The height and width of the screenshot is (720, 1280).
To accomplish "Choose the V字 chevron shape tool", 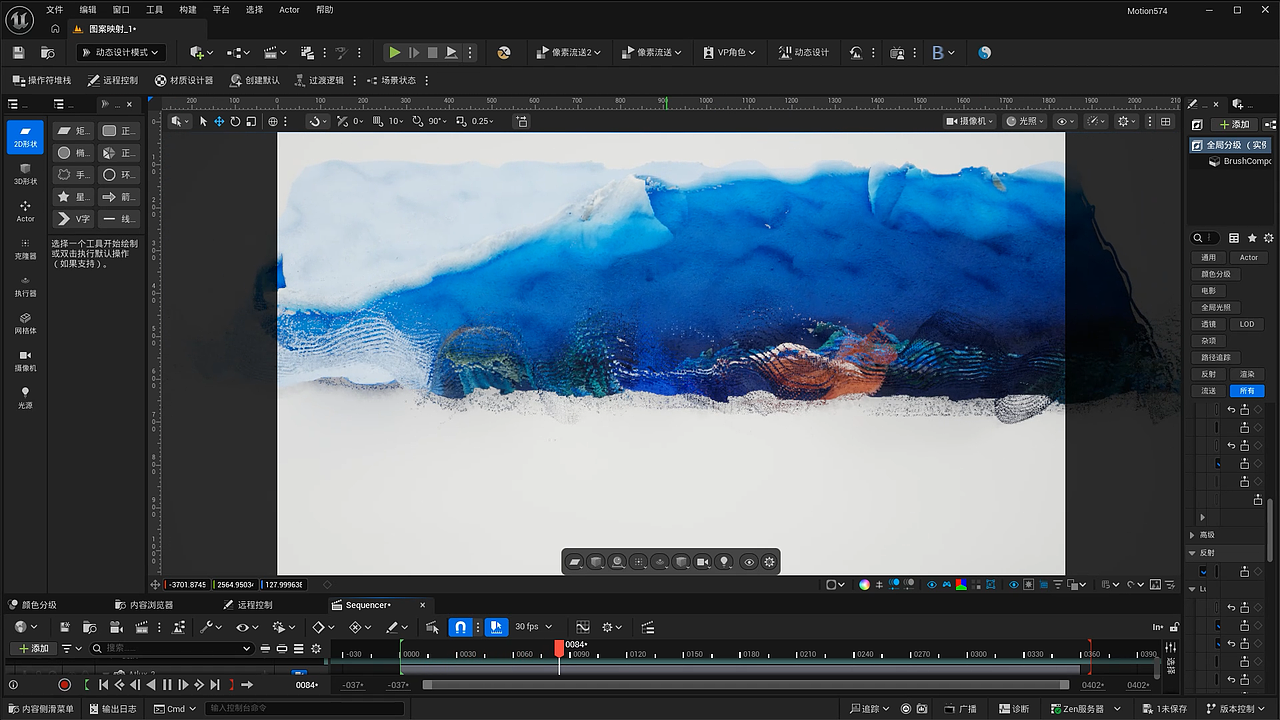I will pos(73,219).
